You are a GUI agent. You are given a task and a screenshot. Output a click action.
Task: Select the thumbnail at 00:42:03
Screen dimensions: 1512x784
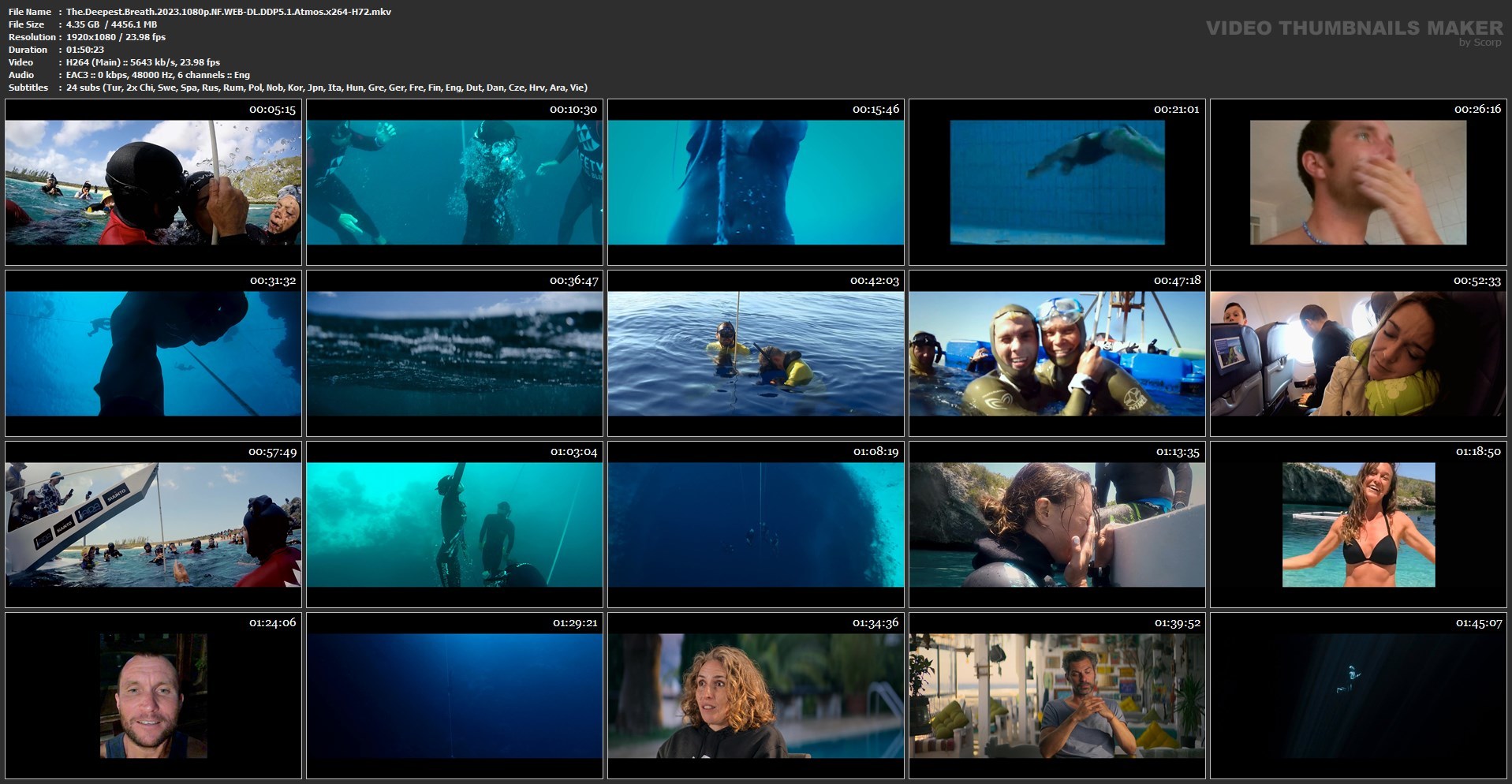[756, 353]
